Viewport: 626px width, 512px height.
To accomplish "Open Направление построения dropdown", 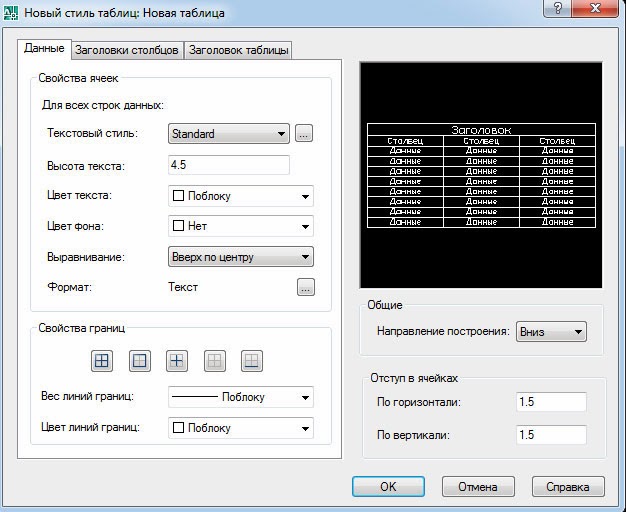I will (x=551, y=331).
